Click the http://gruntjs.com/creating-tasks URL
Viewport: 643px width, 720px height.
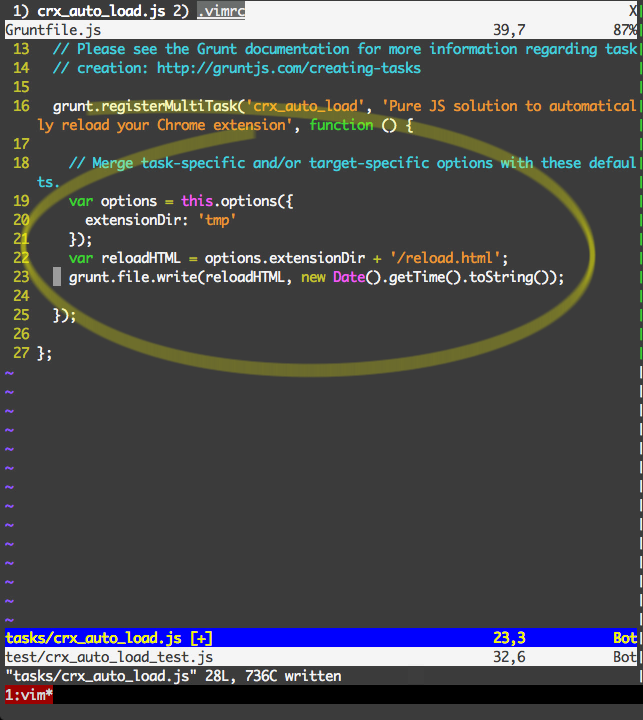coord(289,68)
